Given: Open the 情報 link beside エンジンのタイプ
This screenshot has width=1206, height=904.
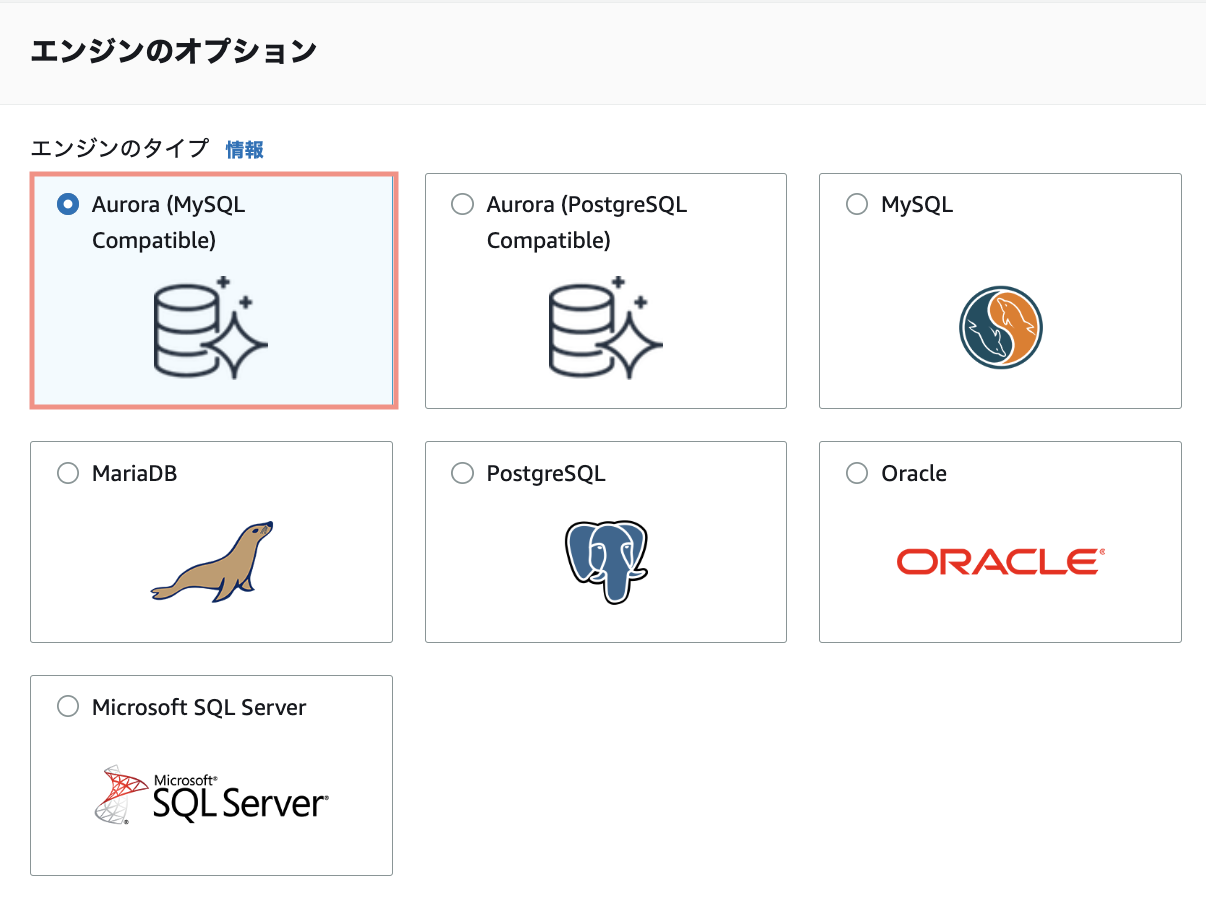Looking at the screenshot, I should (245, 150).
